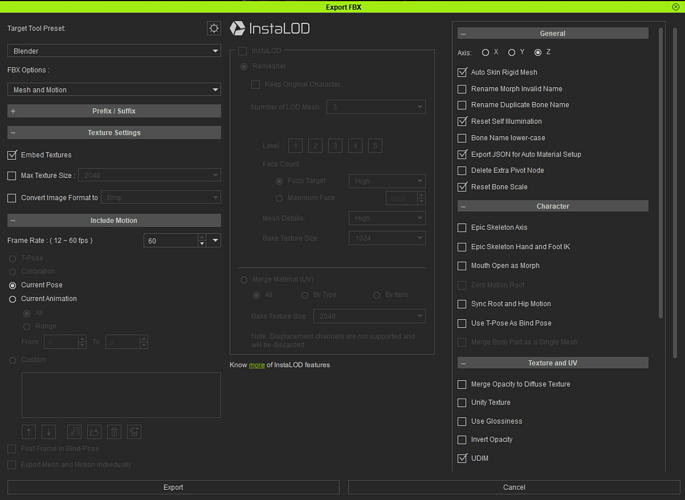The width and height of the screenshot is (685, 500).
Task: Increase the Frame Rate with up stepper arrow
Action: (x=202, y=237)
